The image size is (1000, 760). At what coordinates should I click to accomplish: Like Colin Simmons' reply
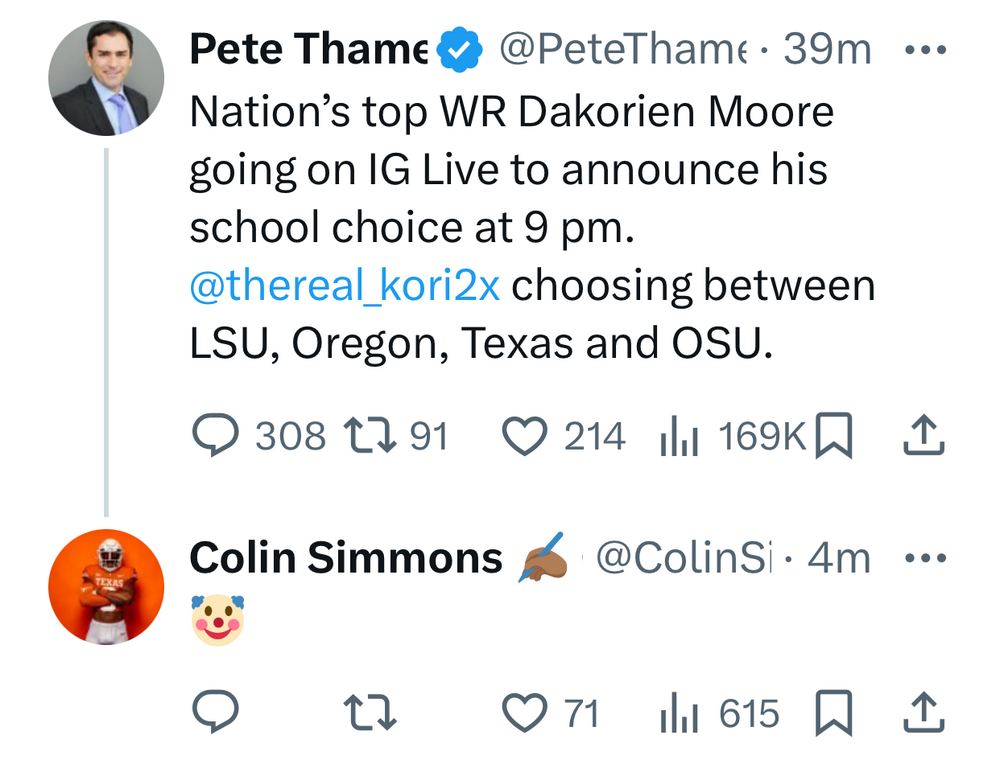(x=521, y=713)
